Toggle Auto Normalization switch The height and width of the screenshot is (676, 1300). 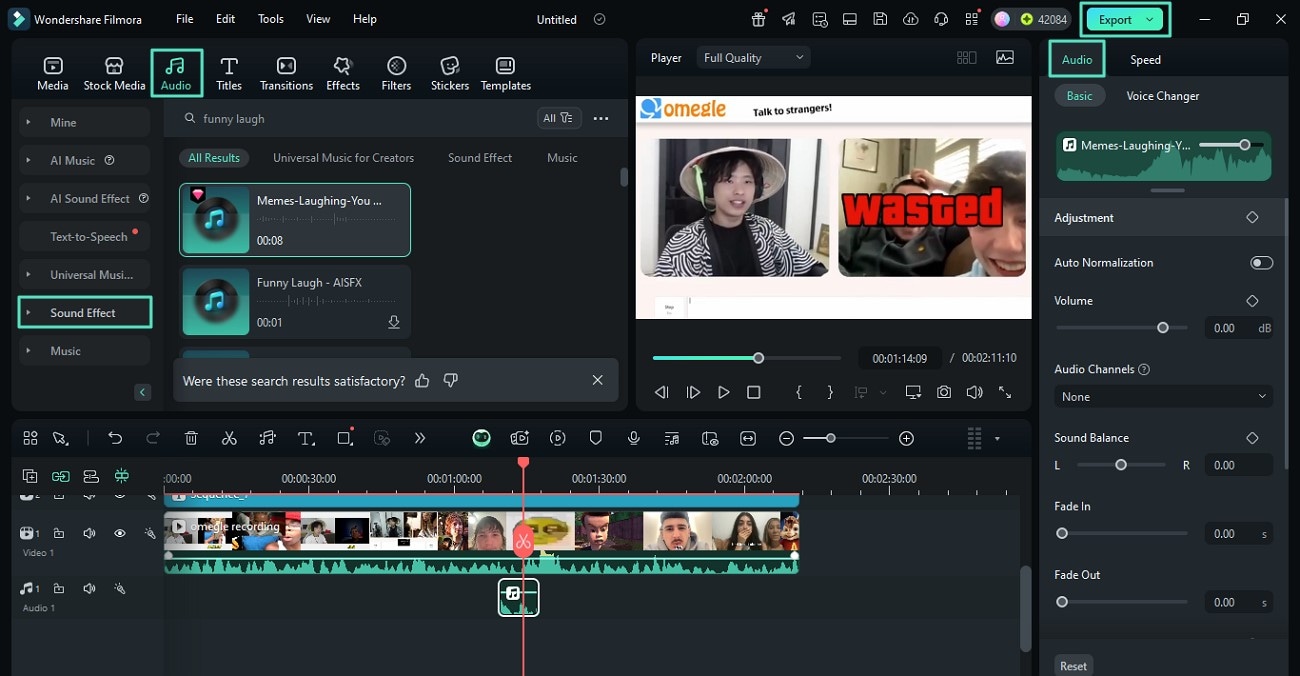pyautogui.click(x=1261, y=263)
